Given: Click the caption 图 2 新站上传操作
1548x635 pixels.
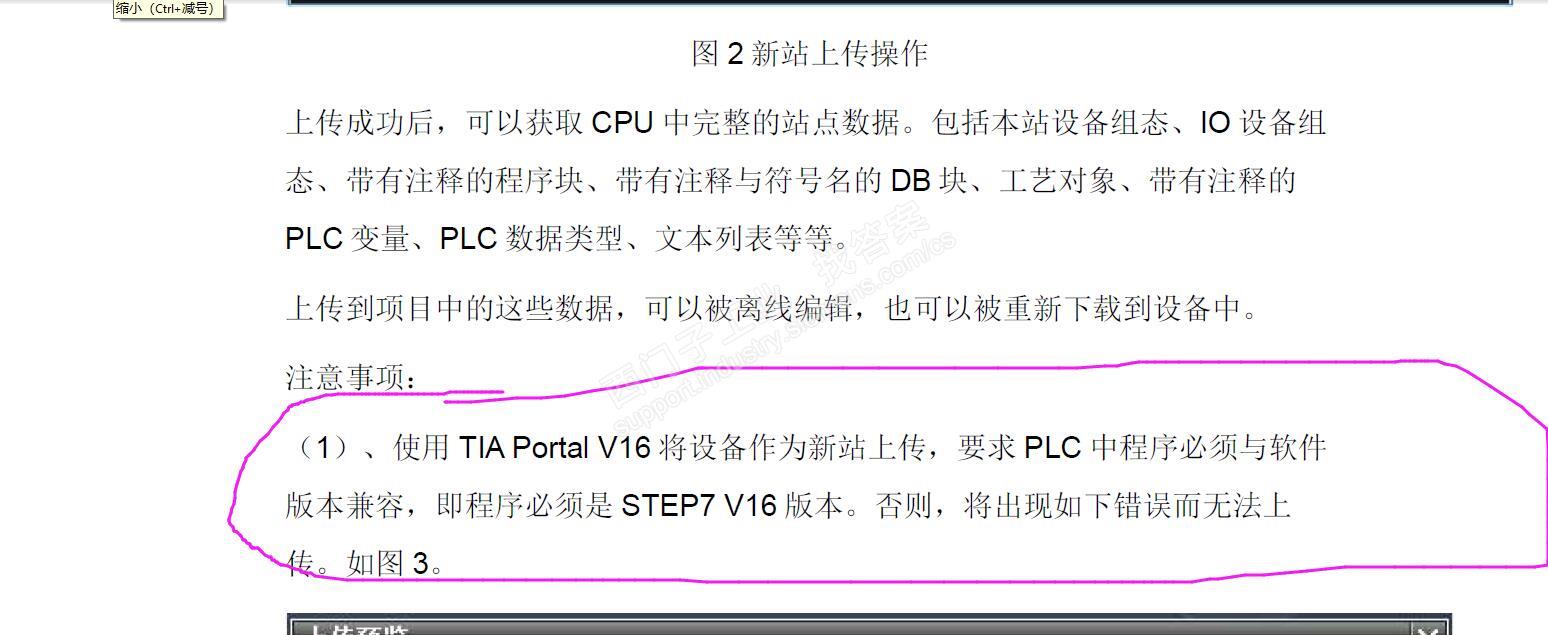Looking at the screenshot, I should click(x=809, y=53).
